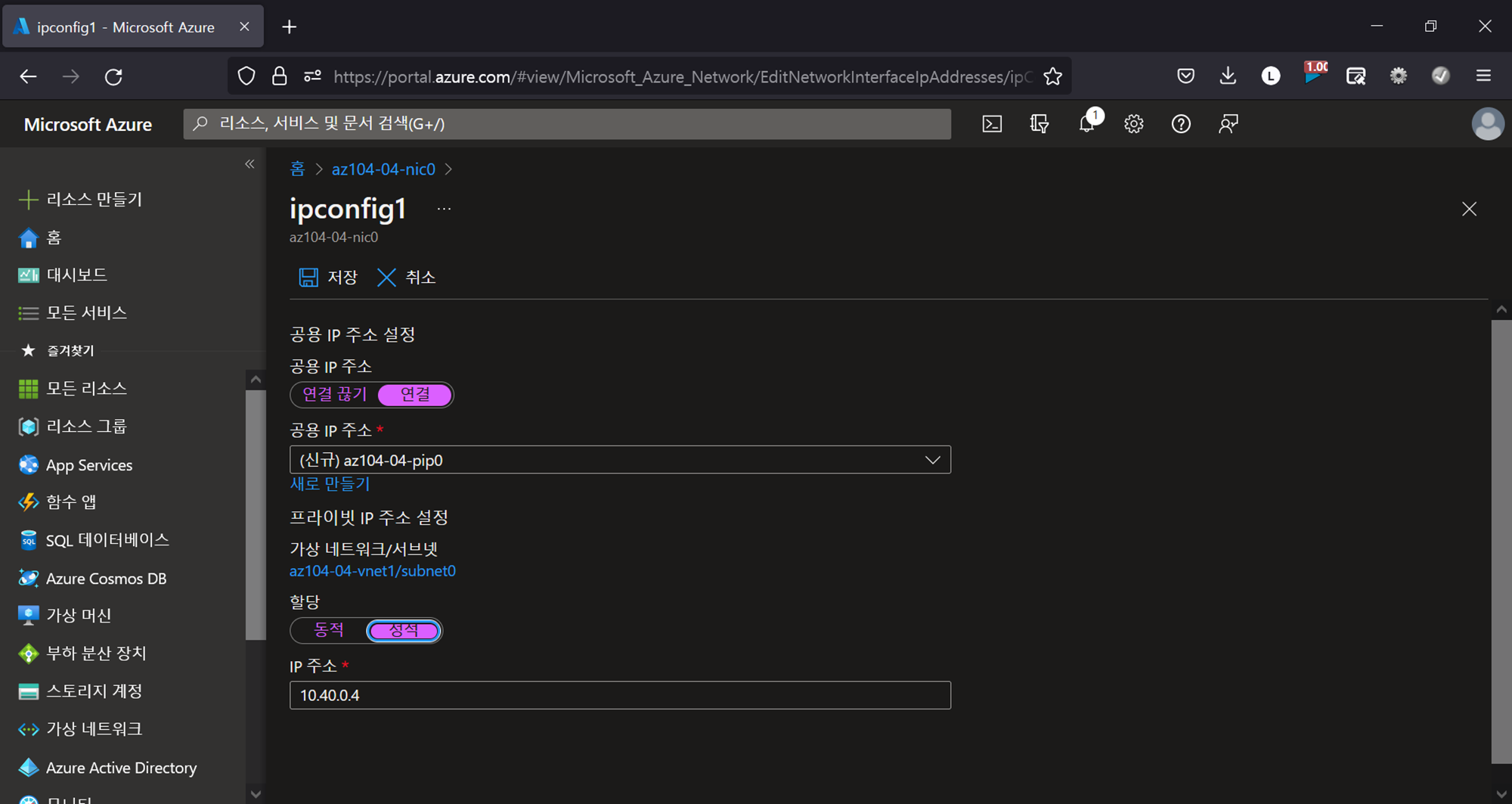Open App Services in the sidebar
This screenshot has height=804, width=1512.
coord(75,464)
